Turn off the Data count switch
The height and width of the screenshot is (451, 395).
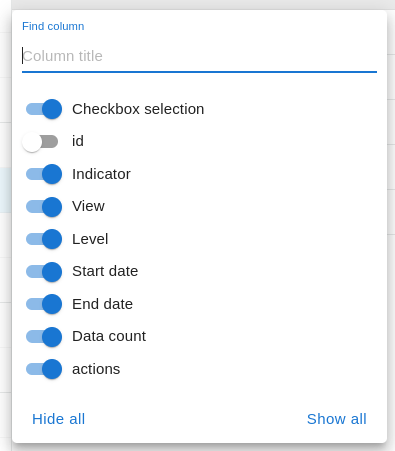44,337
